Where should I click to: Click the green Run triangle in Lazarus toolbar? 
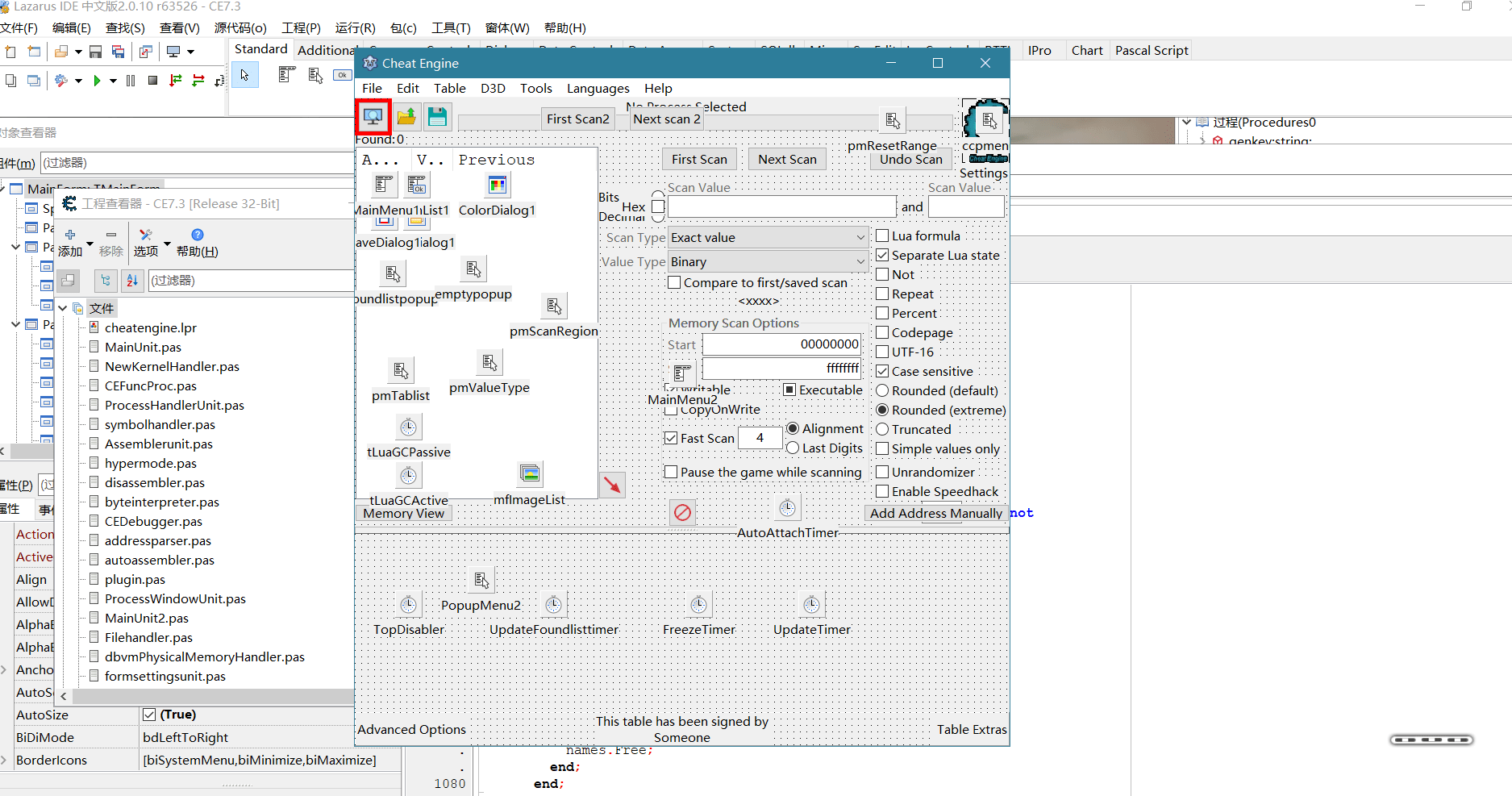[x=97, y=81]
